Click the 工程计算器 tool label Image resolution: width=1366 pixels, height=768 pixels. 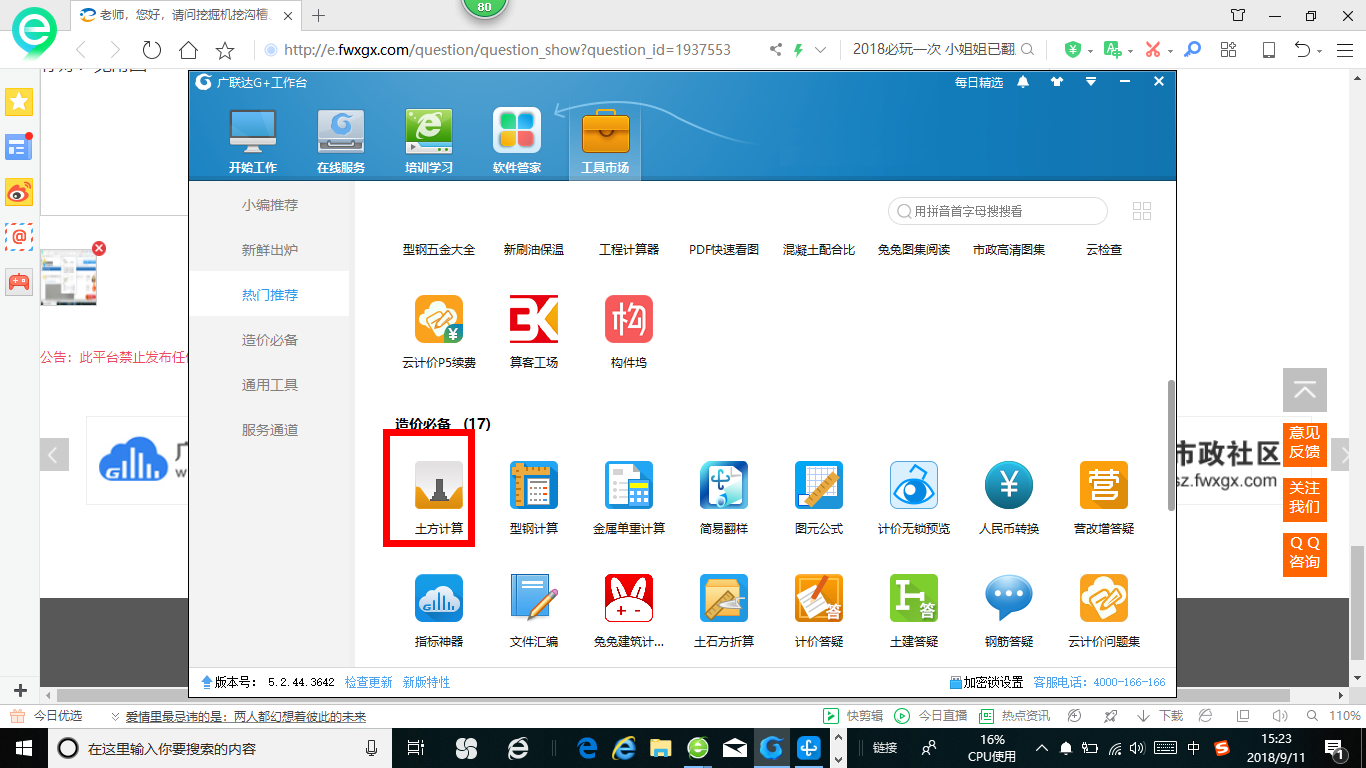pyautogui.click(x=629, y=250)
